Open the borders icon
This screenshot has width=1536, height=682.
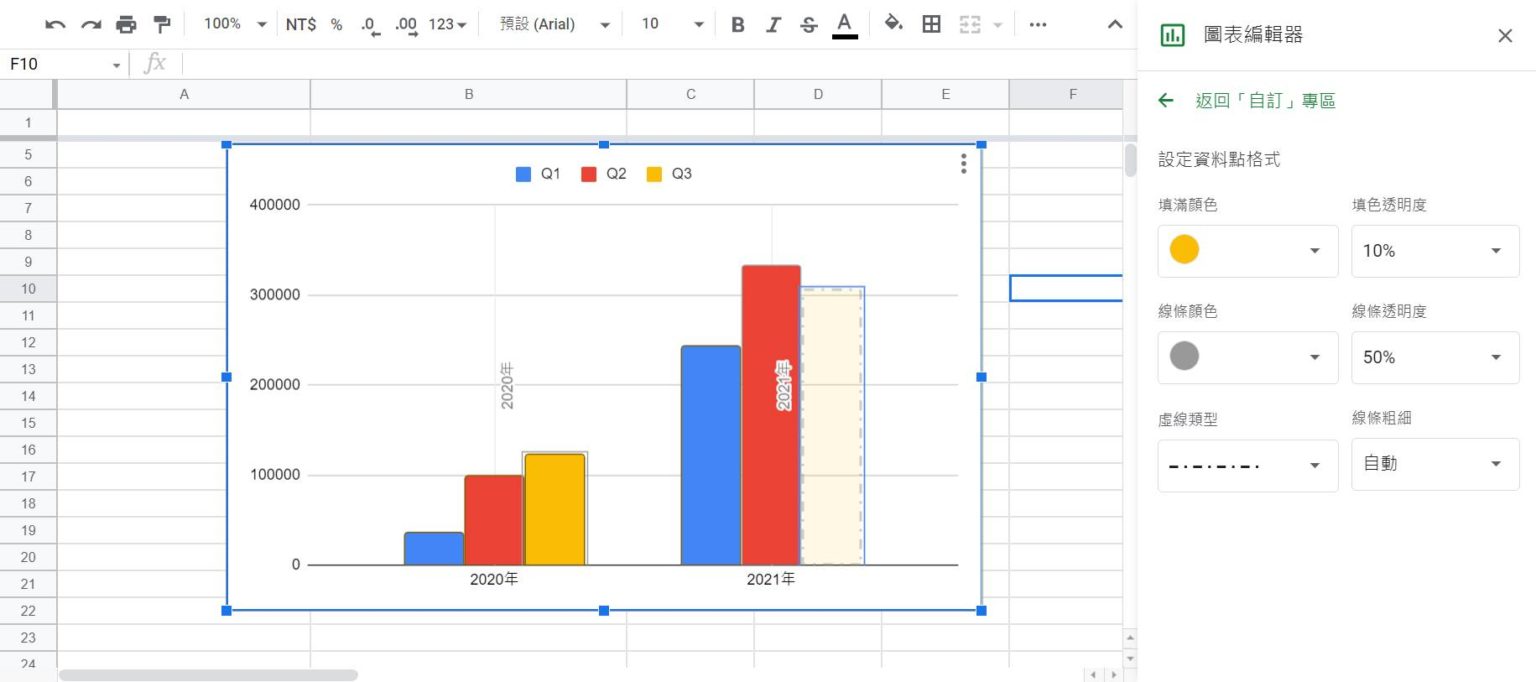(x=931, y=23)
